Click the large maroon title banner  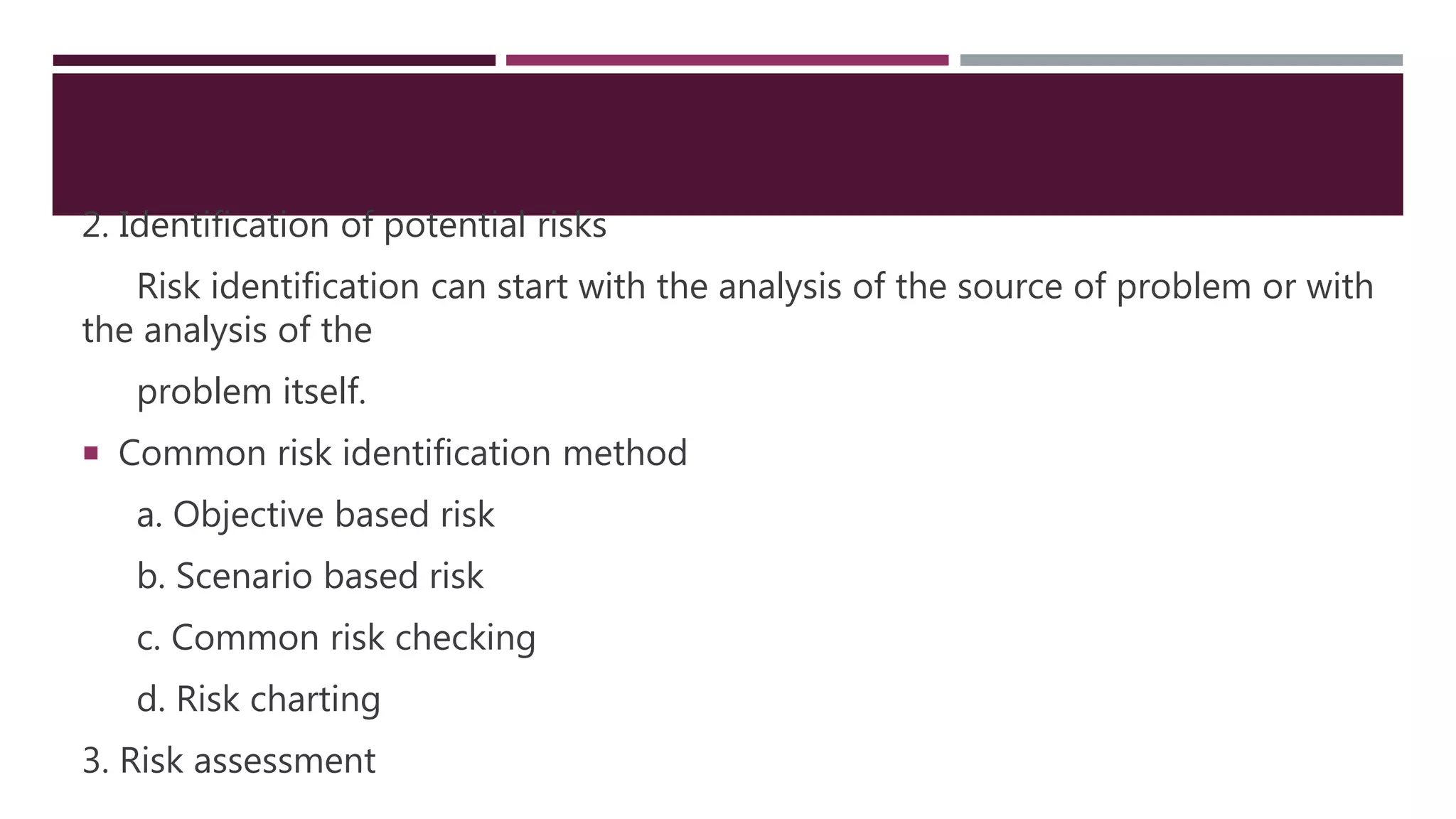click(727, 144)
